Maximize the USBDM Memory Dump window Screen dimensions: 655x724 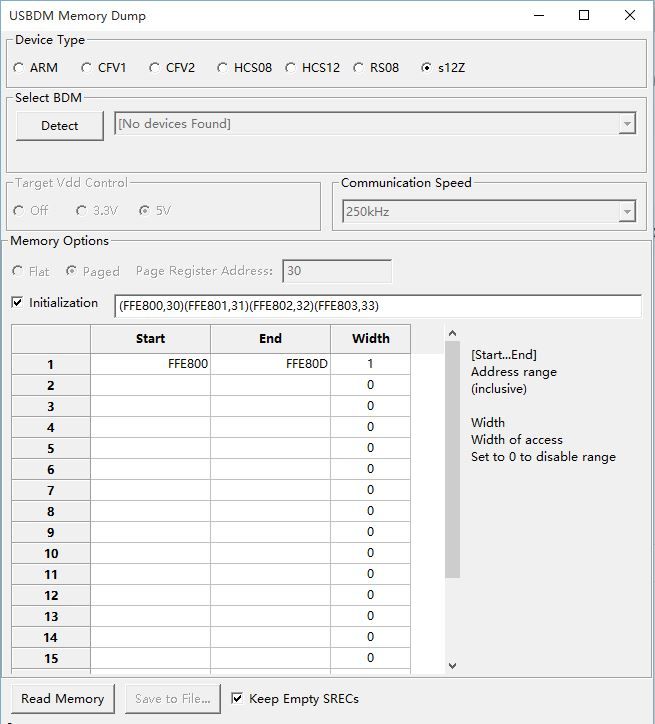point(584,15)
